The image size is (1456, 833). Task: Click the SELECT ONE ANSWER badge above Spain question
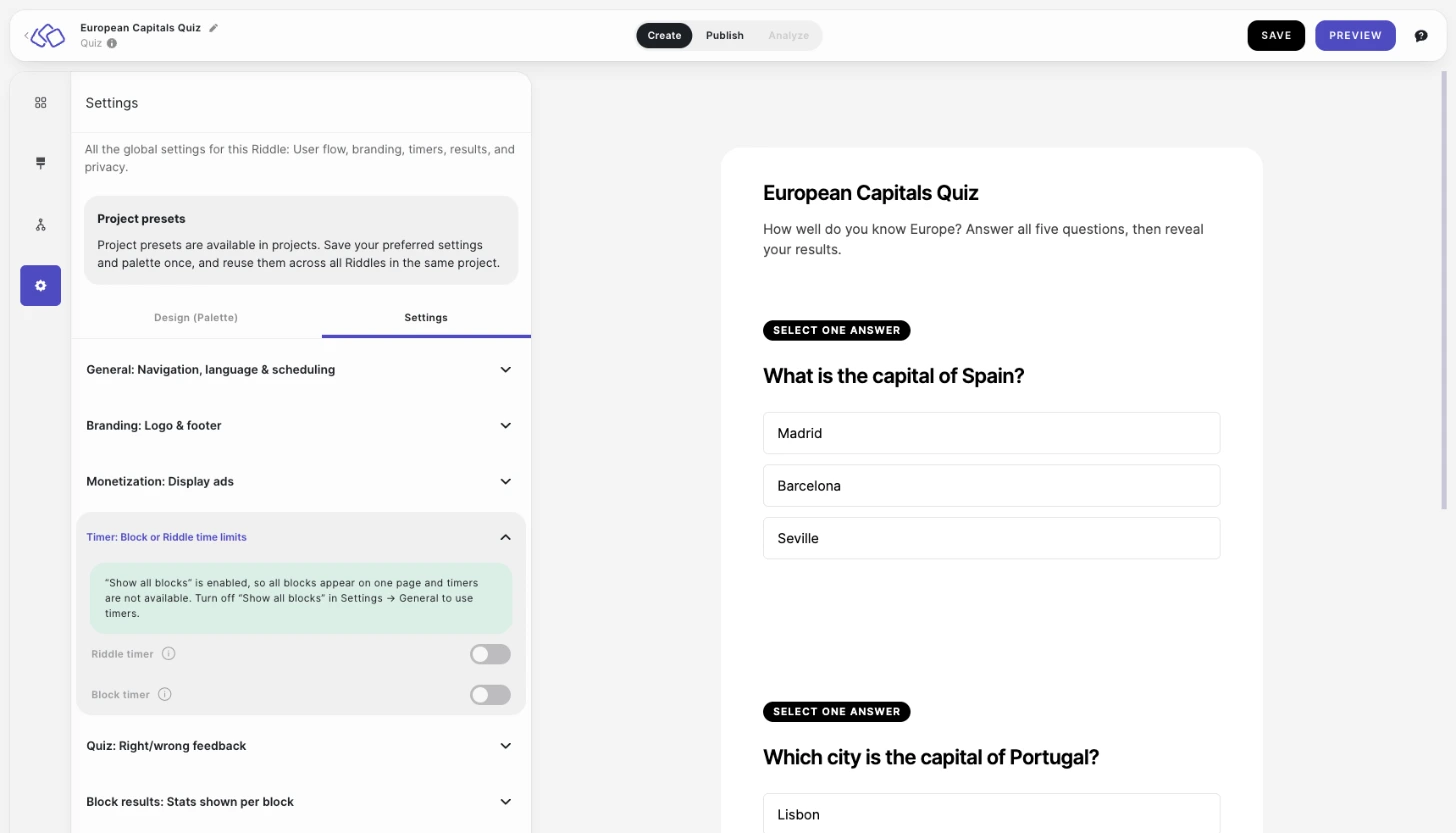pyautogui.click(x=837, y=330)
